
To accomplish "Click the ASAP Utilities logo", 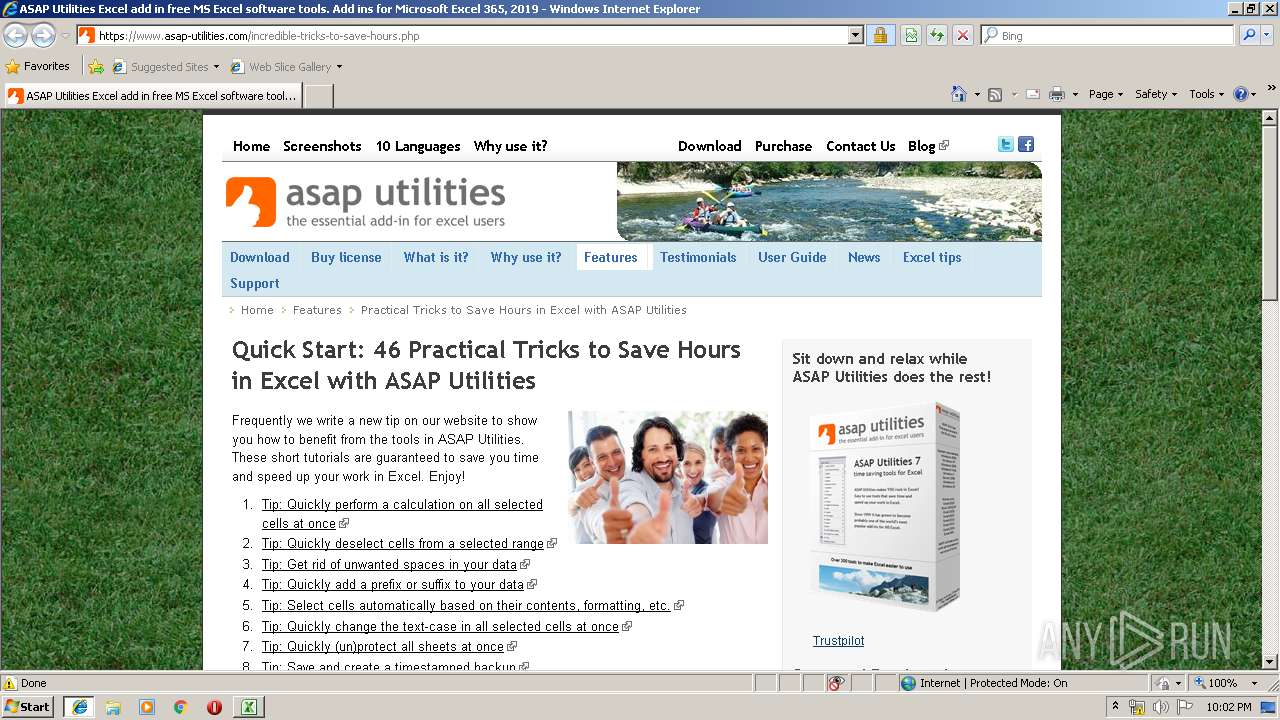I will click(x=366, y=202).
